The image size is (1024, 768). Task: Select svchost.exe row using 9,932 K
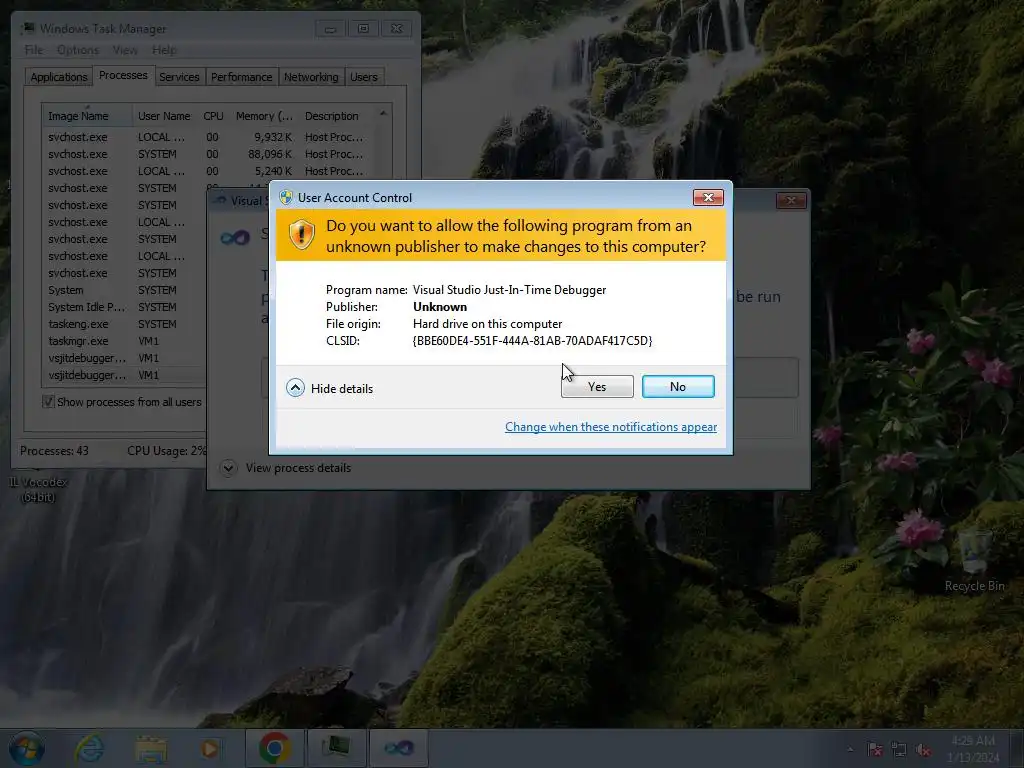tap(216, 137)
